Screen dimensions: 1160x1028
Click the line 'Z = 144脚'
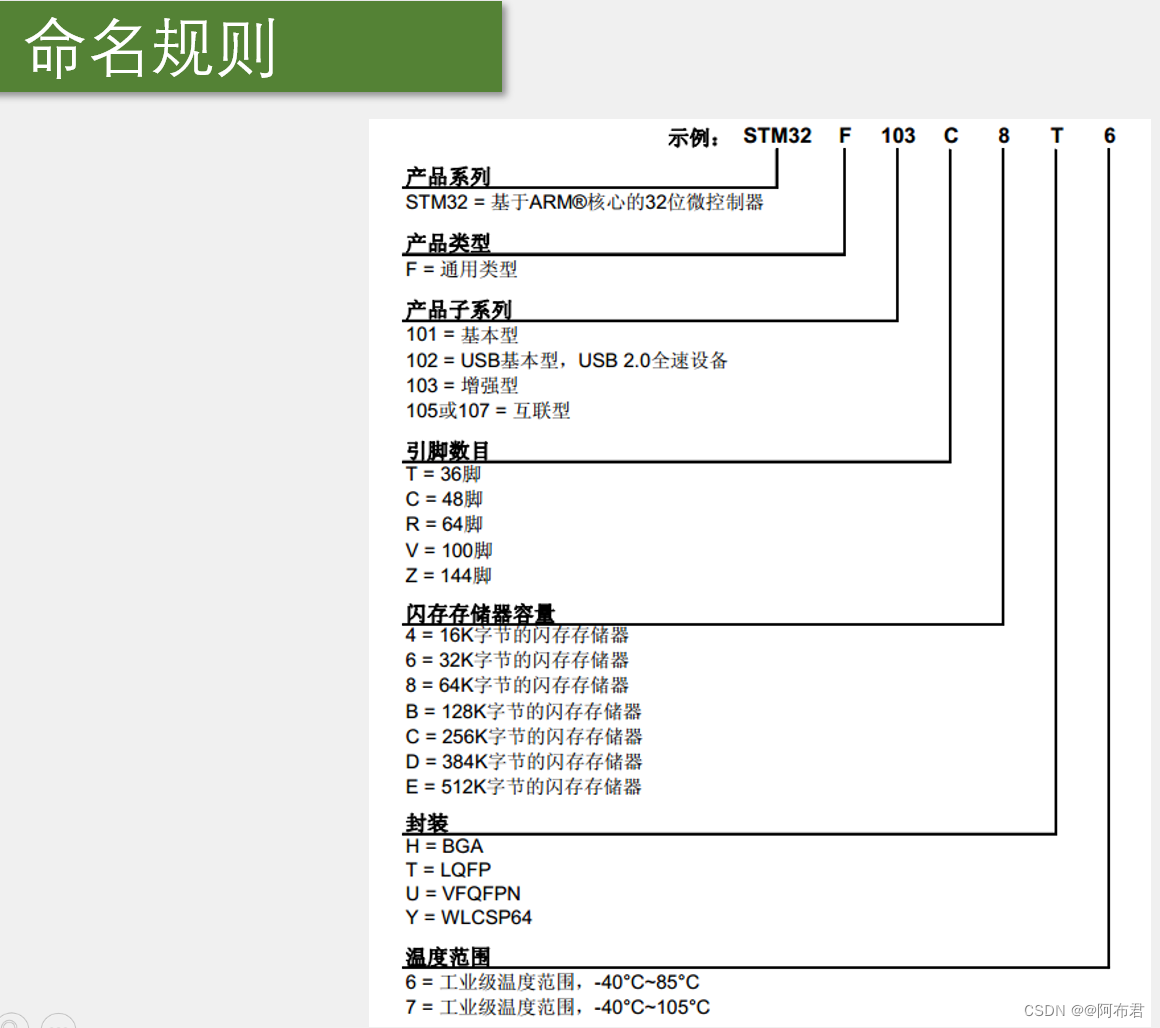(x=448, y=575)
